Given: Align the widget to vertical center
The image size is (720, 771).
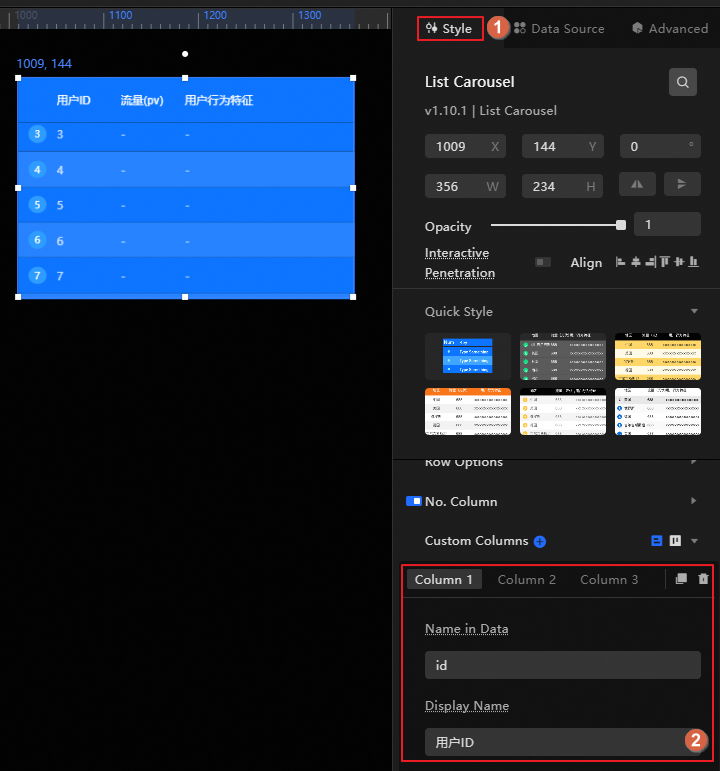Looking at the screenshot, I should tap(679, 262).
